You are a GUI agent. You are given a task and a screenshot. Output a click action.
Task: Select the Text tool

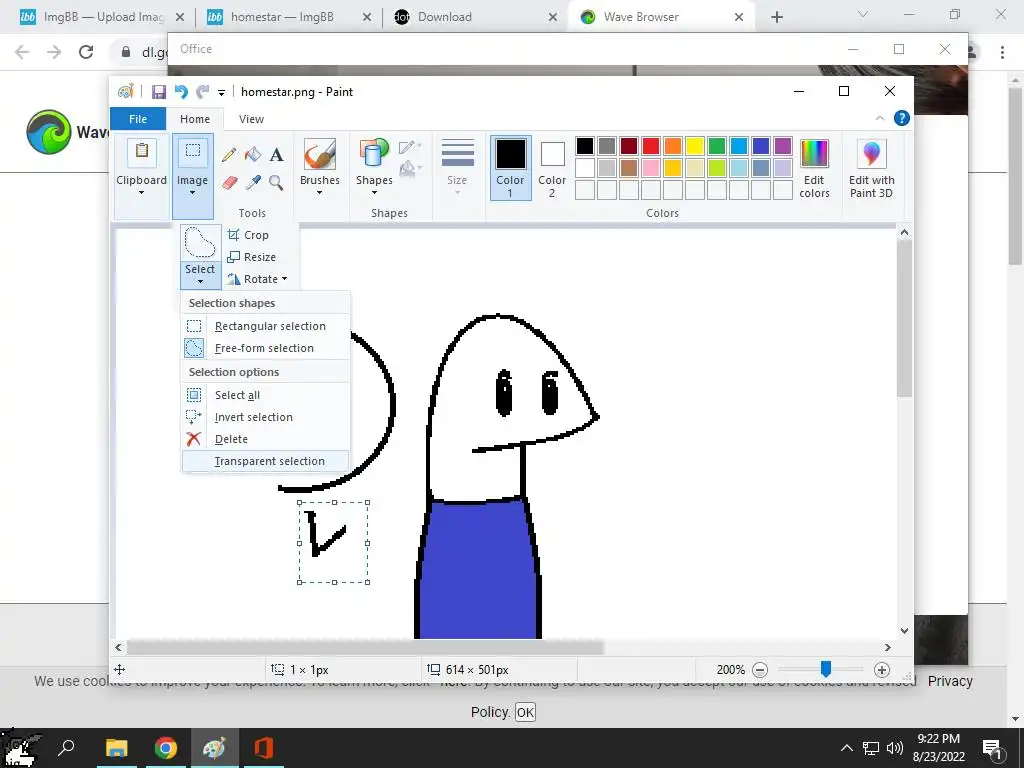click(276, 155)
